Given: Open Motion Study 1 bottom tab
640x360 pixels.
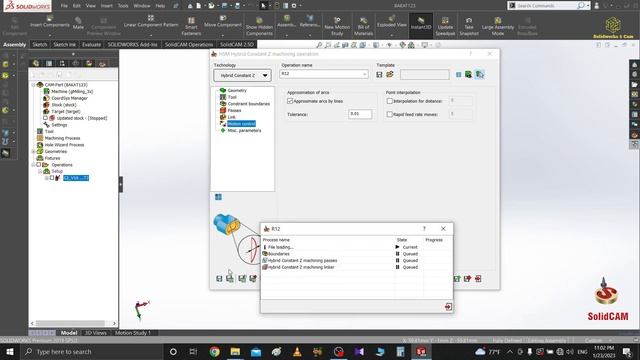Looking at the screenshot, I should tap(133, 333).
